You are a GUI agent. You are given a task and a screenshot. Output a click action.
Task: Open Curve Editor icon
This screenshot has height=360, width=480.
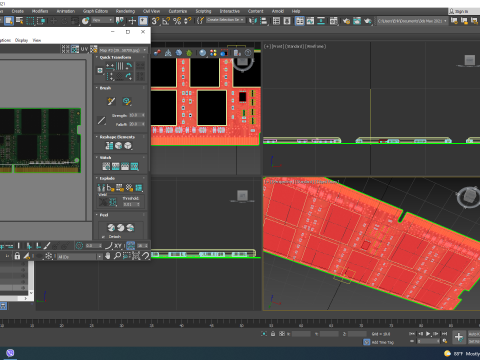tap(310, 21)
